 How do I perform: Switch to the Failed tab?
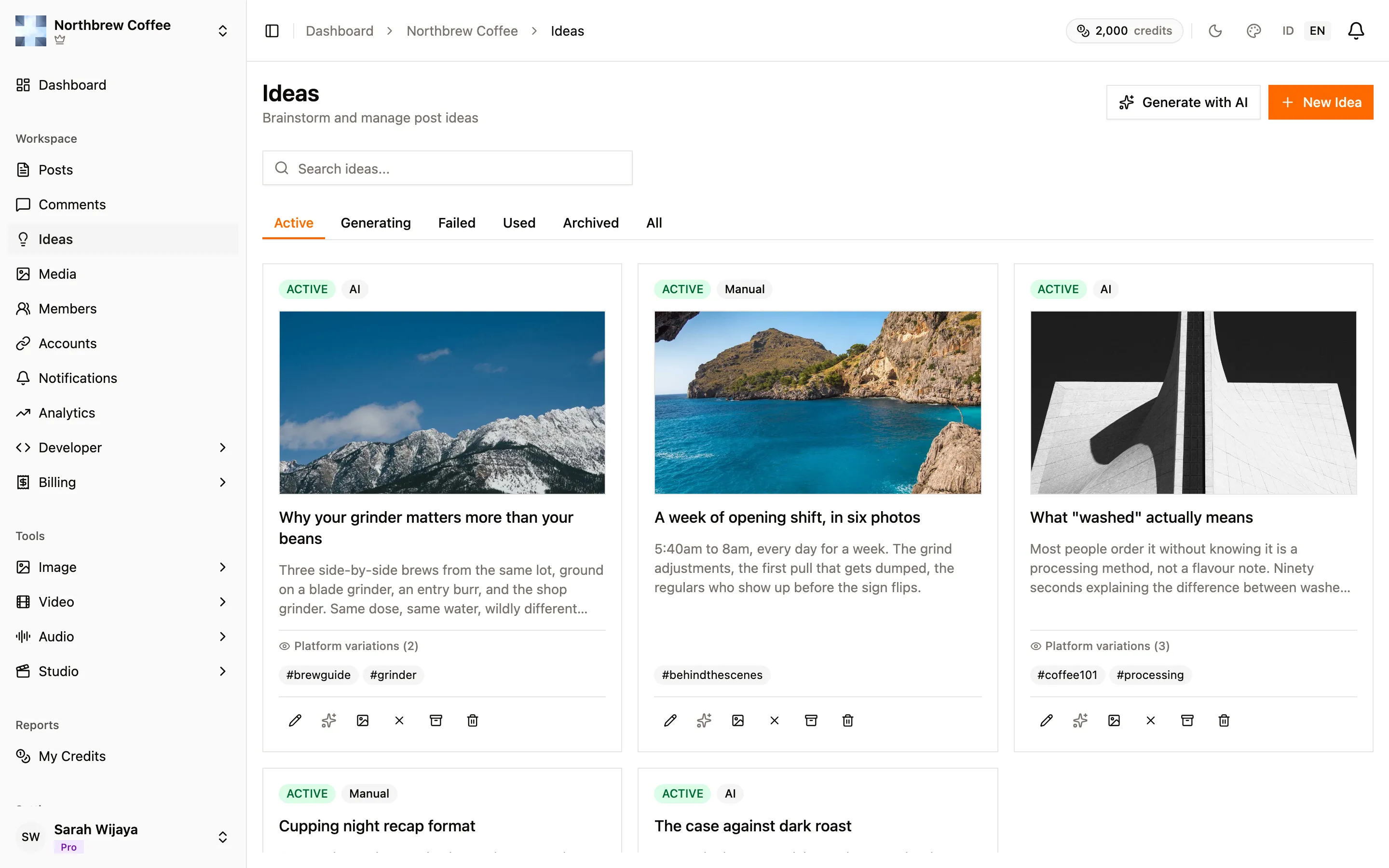click(457, 223)
